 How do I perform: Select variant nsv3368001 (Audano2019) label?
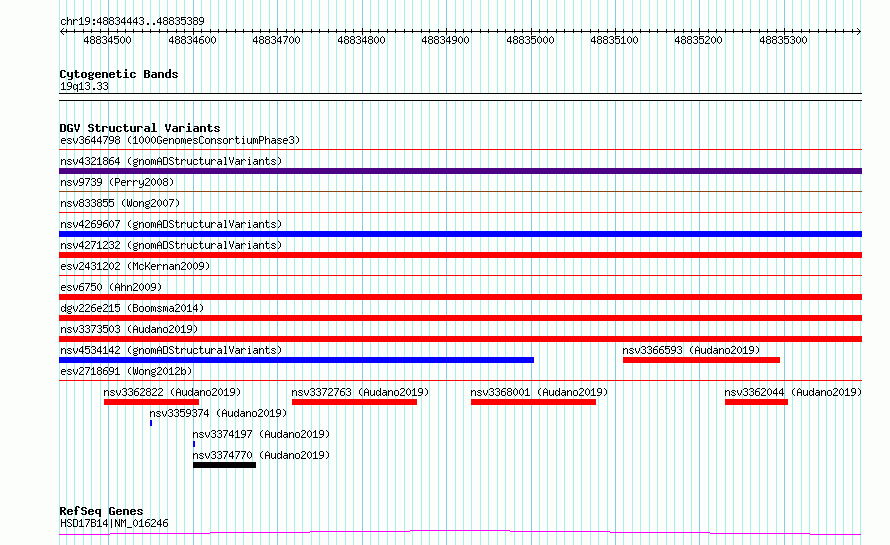tap(539, 392)
